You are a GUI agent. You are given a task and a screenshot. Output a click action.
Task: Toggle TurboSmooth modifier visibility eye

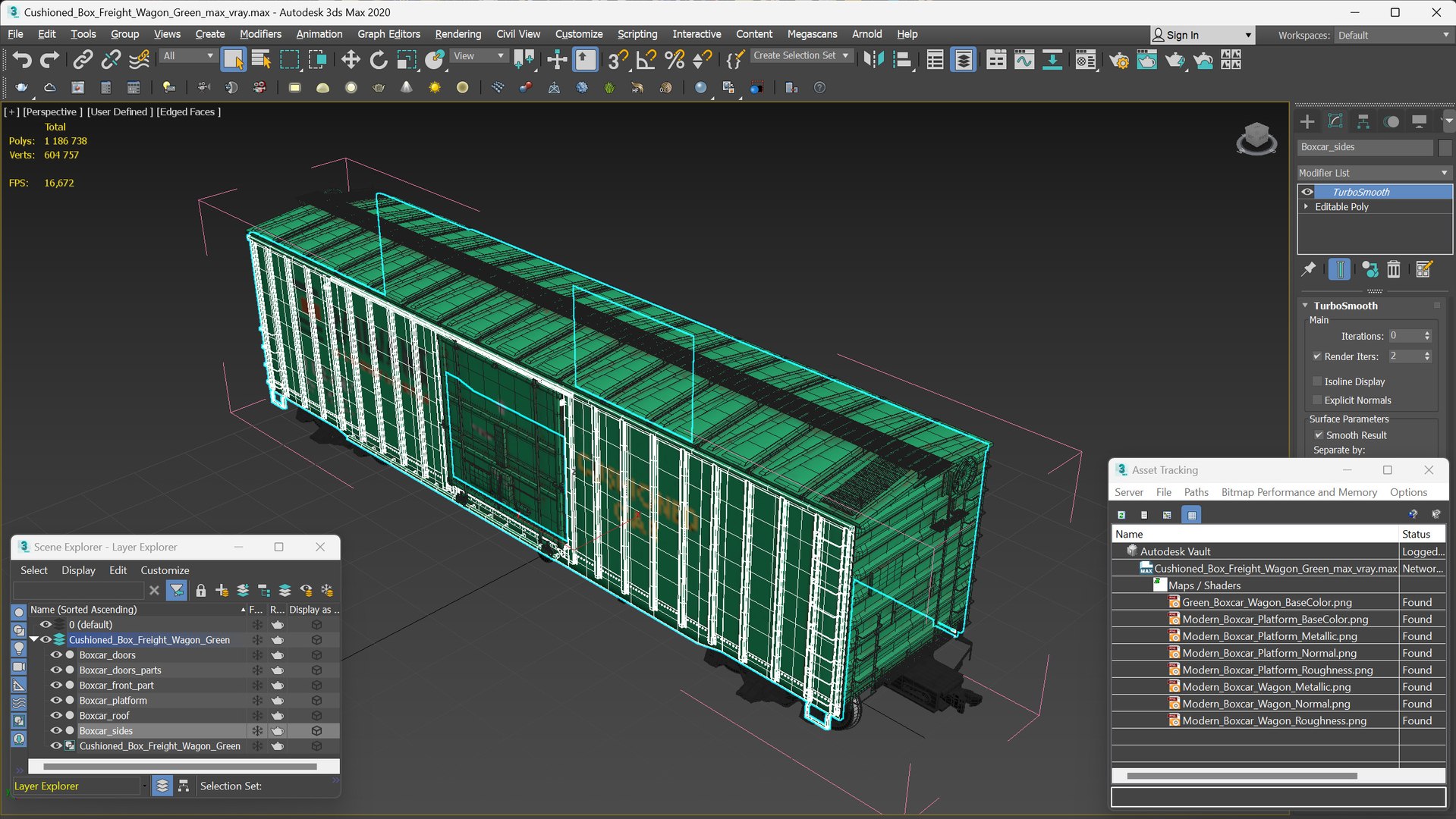coord(1307,192)
